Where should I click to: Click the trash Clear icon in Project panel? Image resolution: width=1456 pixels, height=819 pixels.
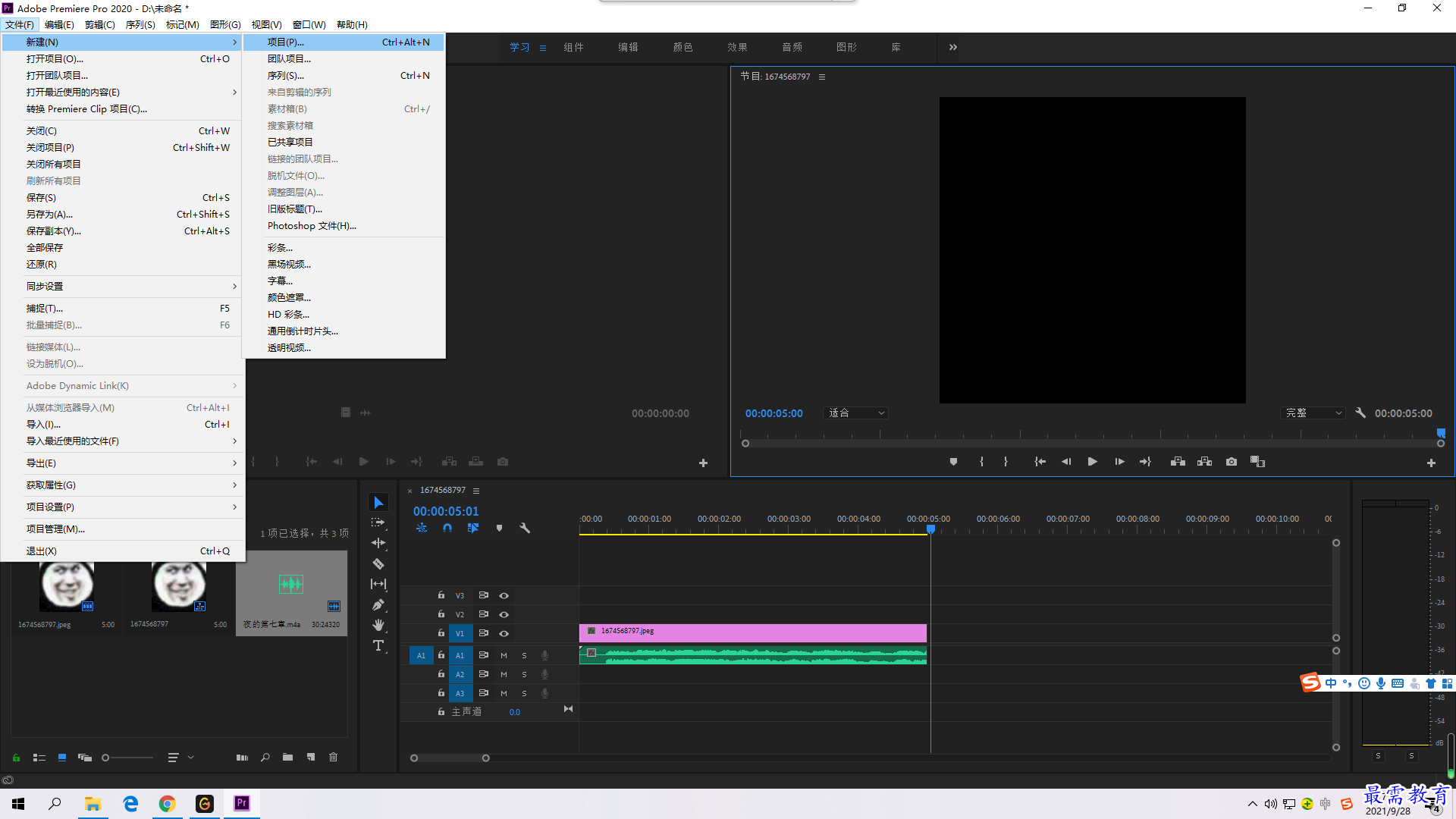pos(333,758)
